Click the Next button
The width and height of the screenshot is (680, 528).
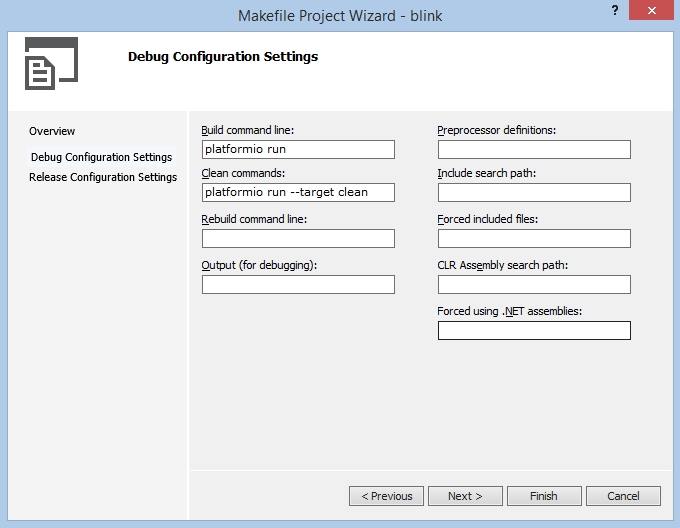tap(465, 496)
